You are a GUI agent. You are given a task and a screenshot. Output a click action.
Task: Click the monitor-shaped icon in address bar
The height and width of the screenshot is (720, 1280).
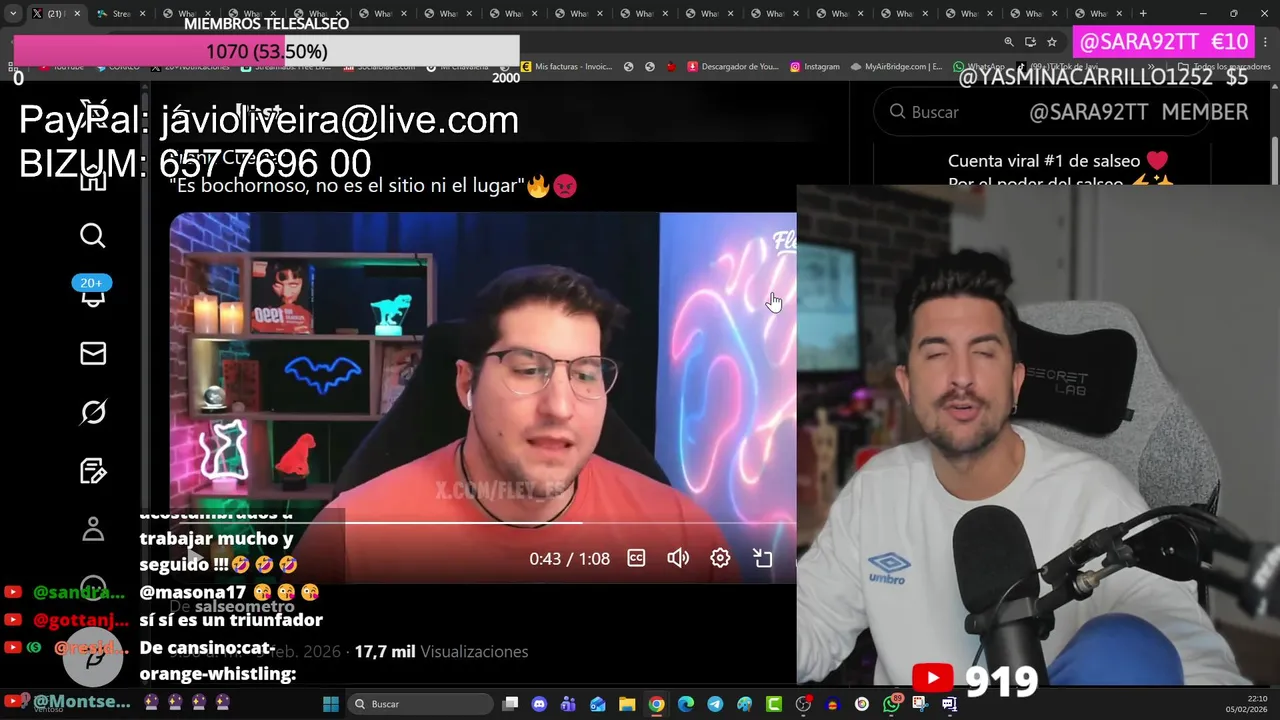click(x=1030, y=42)
